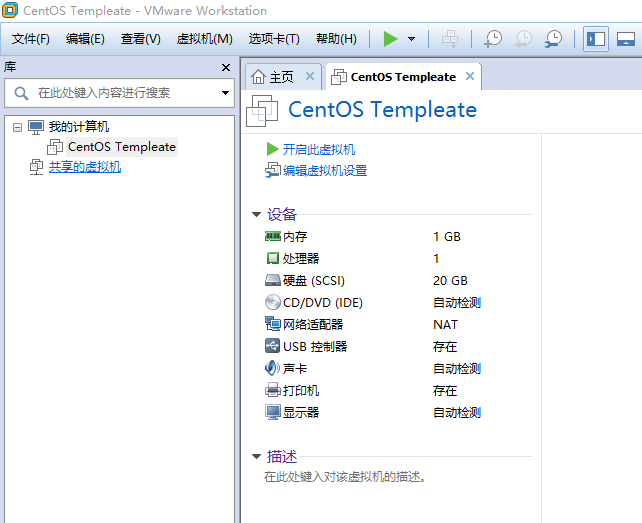642x523 pixels.
Task: Click the shared VMs icon in tree
Action: (x=36, y=167)
